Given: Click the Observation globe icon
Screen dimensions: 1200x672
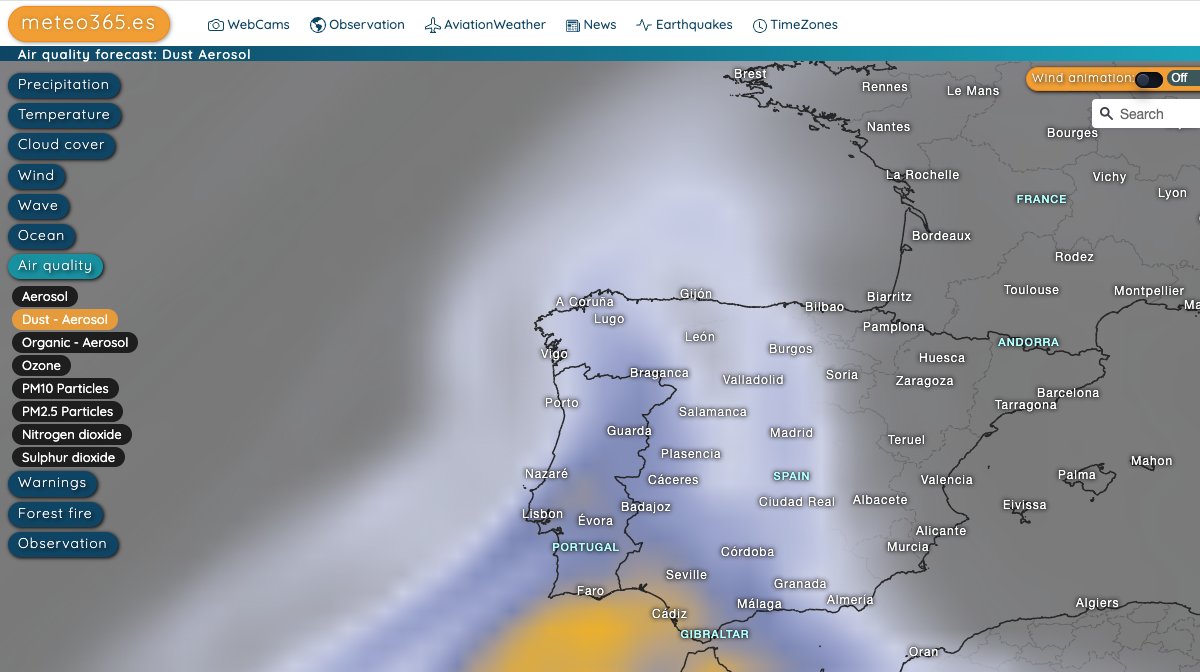Looking at the screenshot, I should click(x=318, y=25).
